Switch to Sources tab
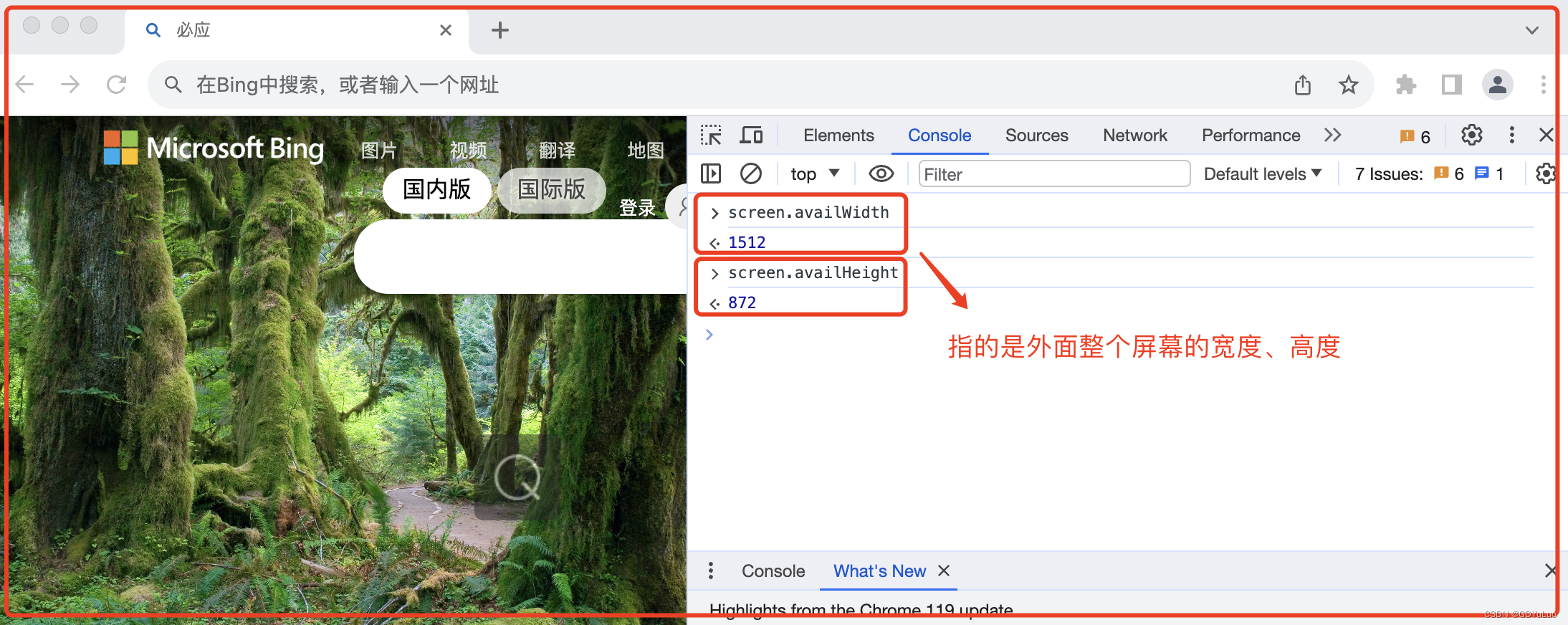 pos(1036,135)
